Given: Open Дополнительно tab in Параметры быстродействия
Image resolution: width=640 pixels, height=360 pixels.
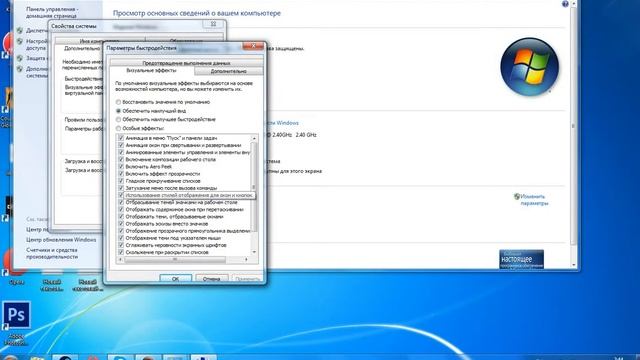Looking at the screenshot, I should coord(229,71).
